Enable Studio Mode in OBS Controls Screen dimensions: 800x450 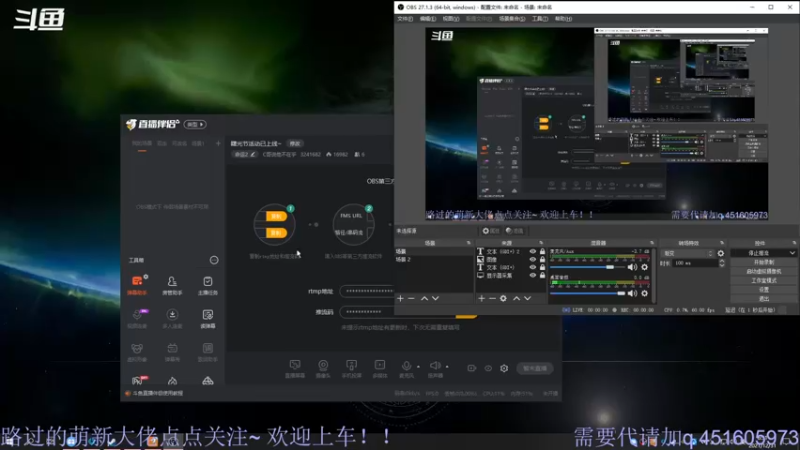point(763,281)
